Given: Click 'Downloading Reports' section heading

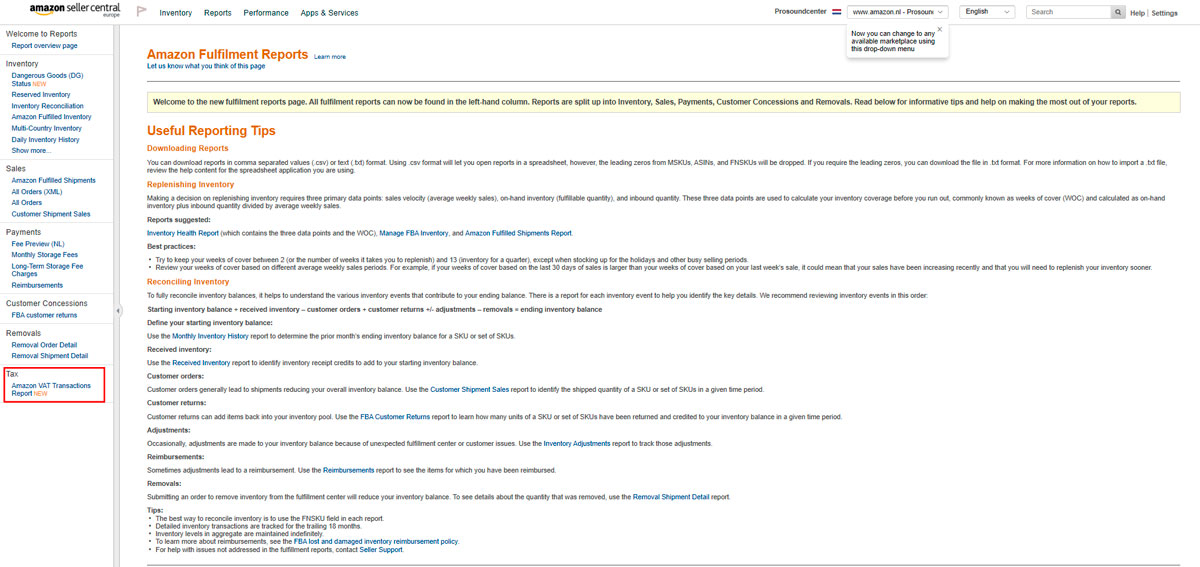Looking at the screenshot, I should click(x=187, y=148).
